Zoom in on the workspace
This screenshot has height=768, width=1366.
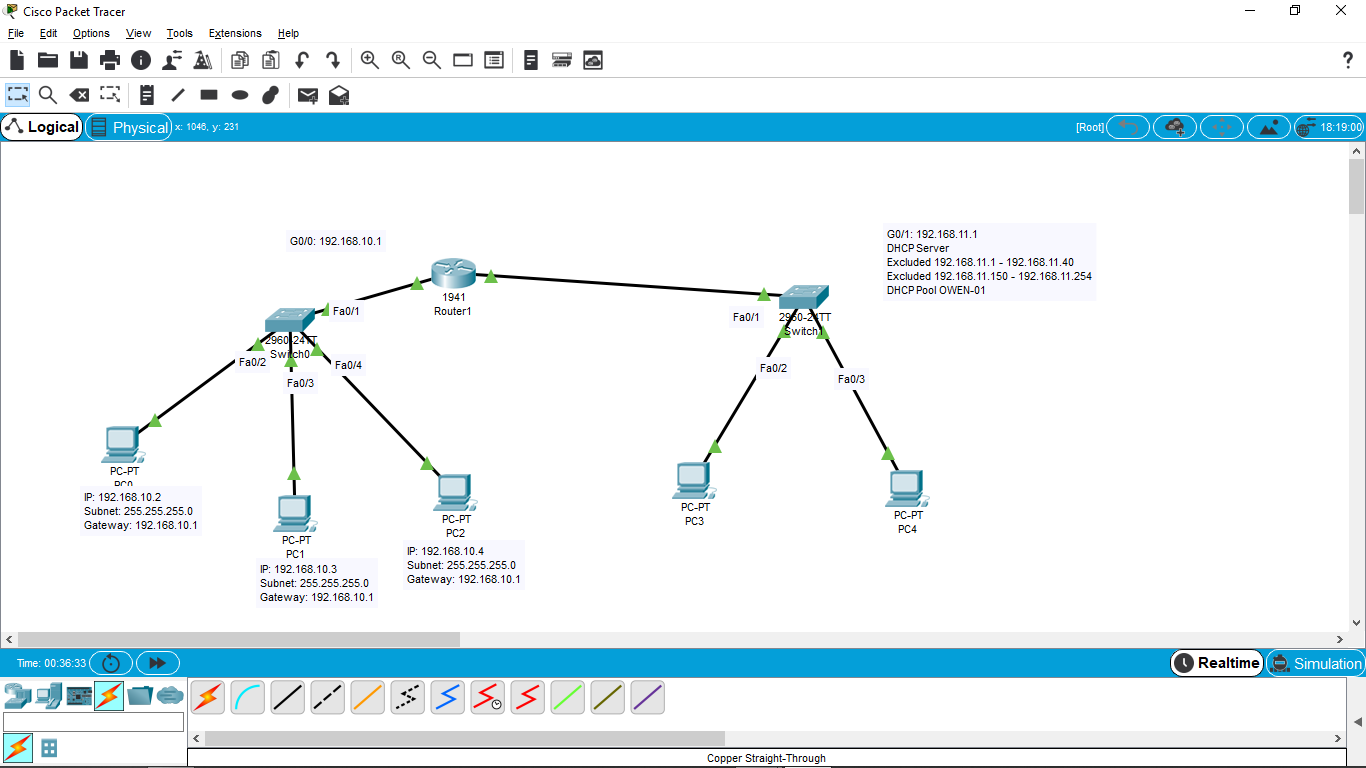[370, 60]
